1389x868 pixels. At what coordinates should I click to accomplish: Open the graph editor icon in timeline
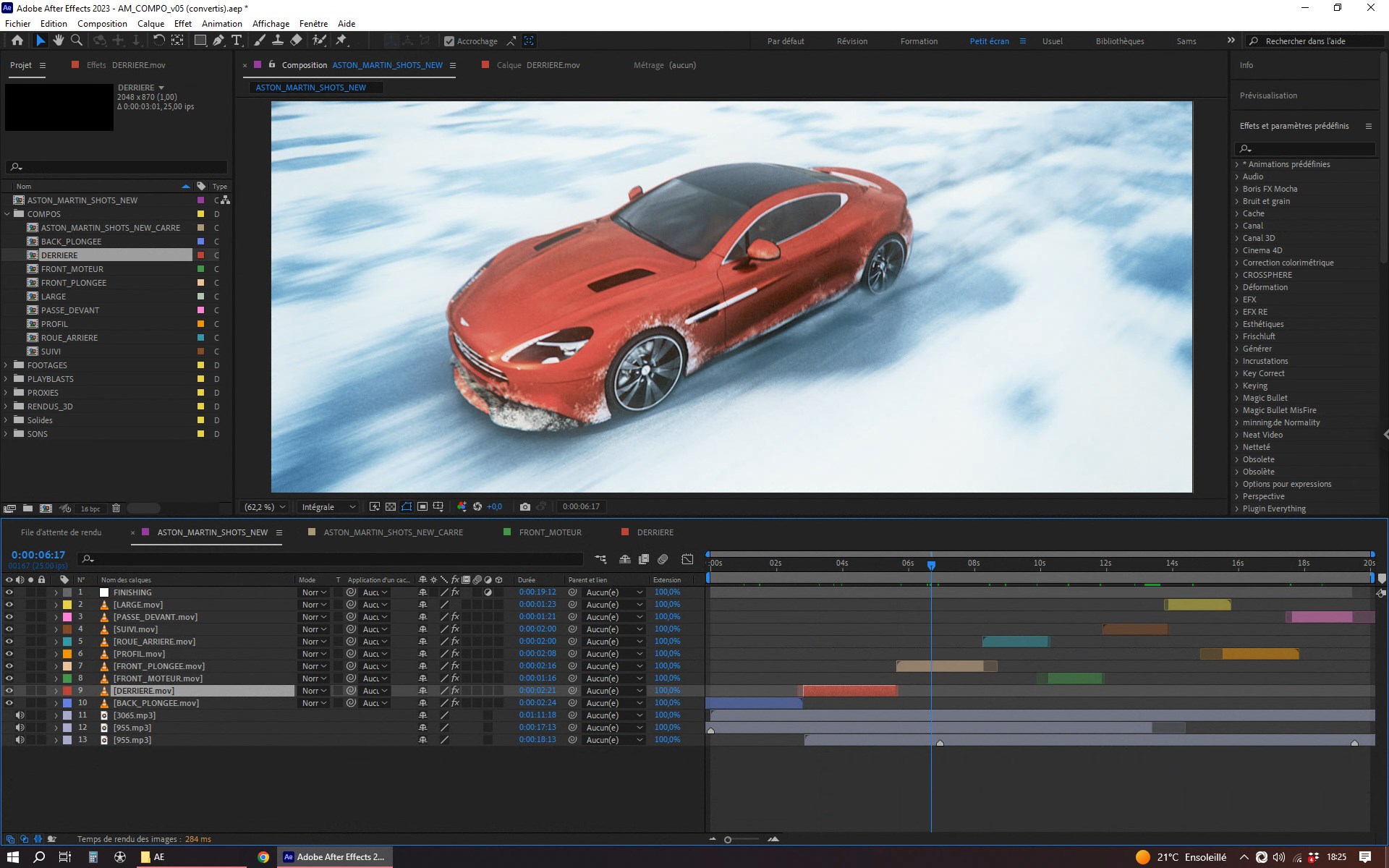(x=687, y=559)
